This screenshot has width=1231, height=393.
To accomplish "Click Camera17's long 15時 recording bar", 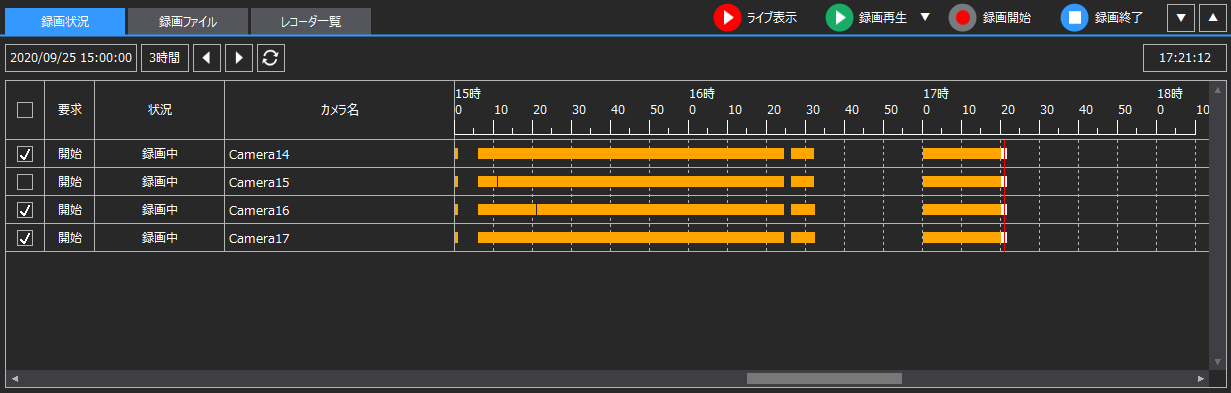I will pos(631,238).
